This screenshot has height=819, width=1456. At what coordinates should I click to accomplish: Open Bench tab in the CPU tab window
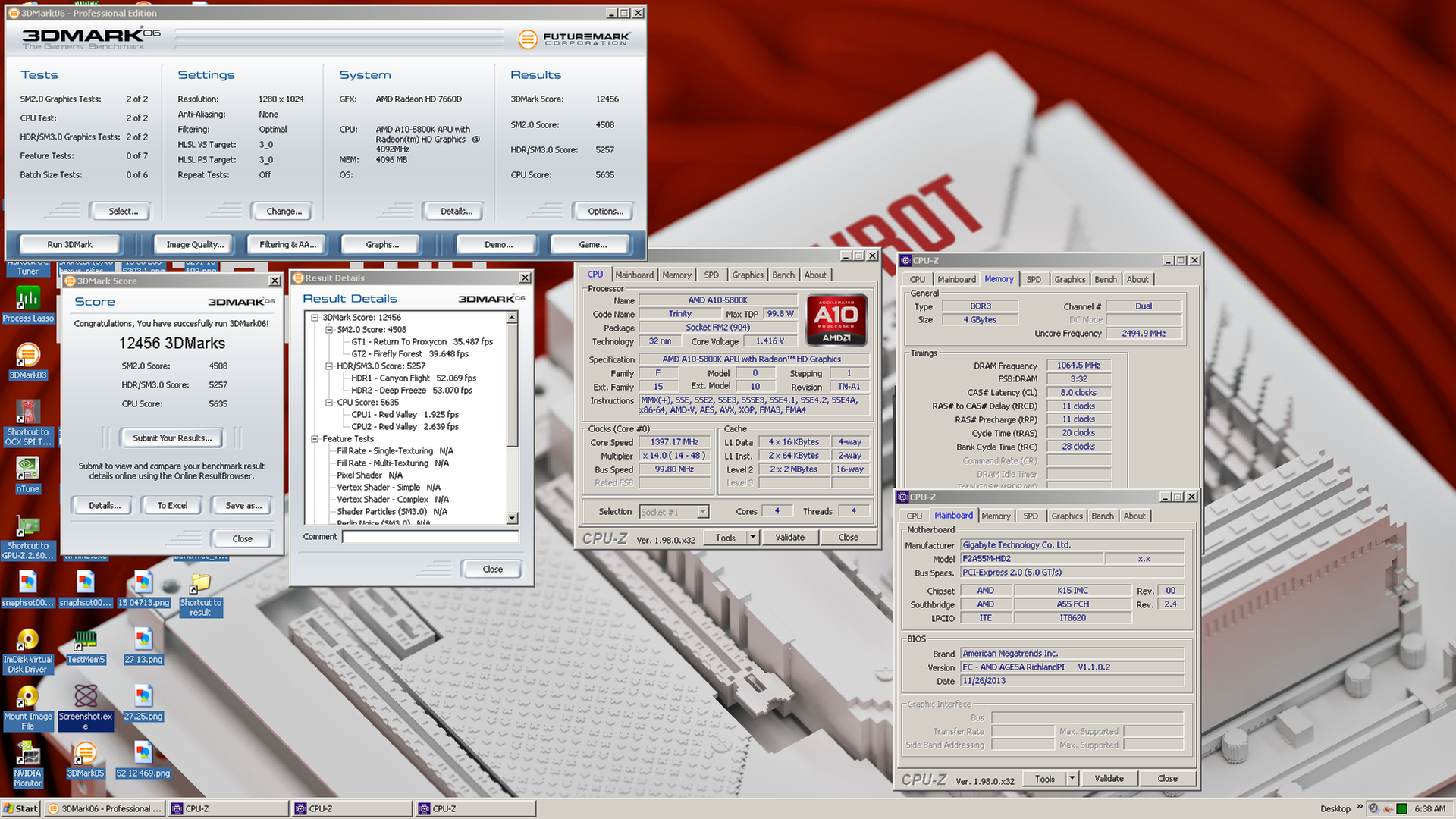[x=783, y=275]
